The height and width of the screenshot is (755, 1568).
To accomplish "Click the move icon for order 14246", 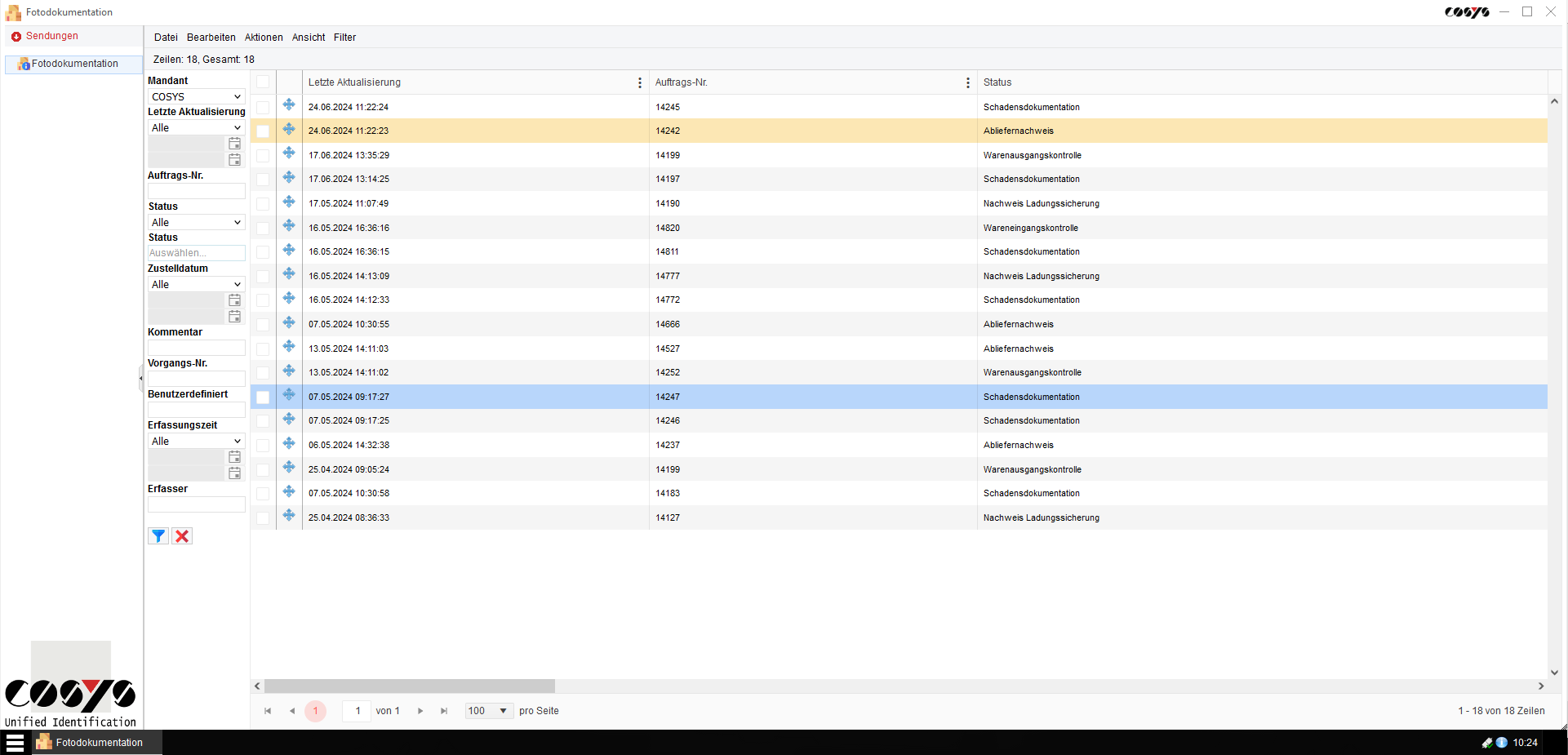I will 289,419.
